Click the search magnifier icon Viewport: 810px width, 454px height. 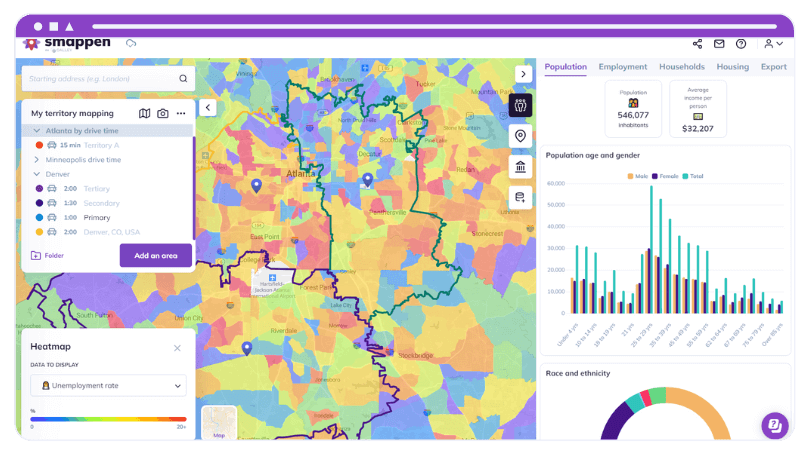(x=183, y=79)
